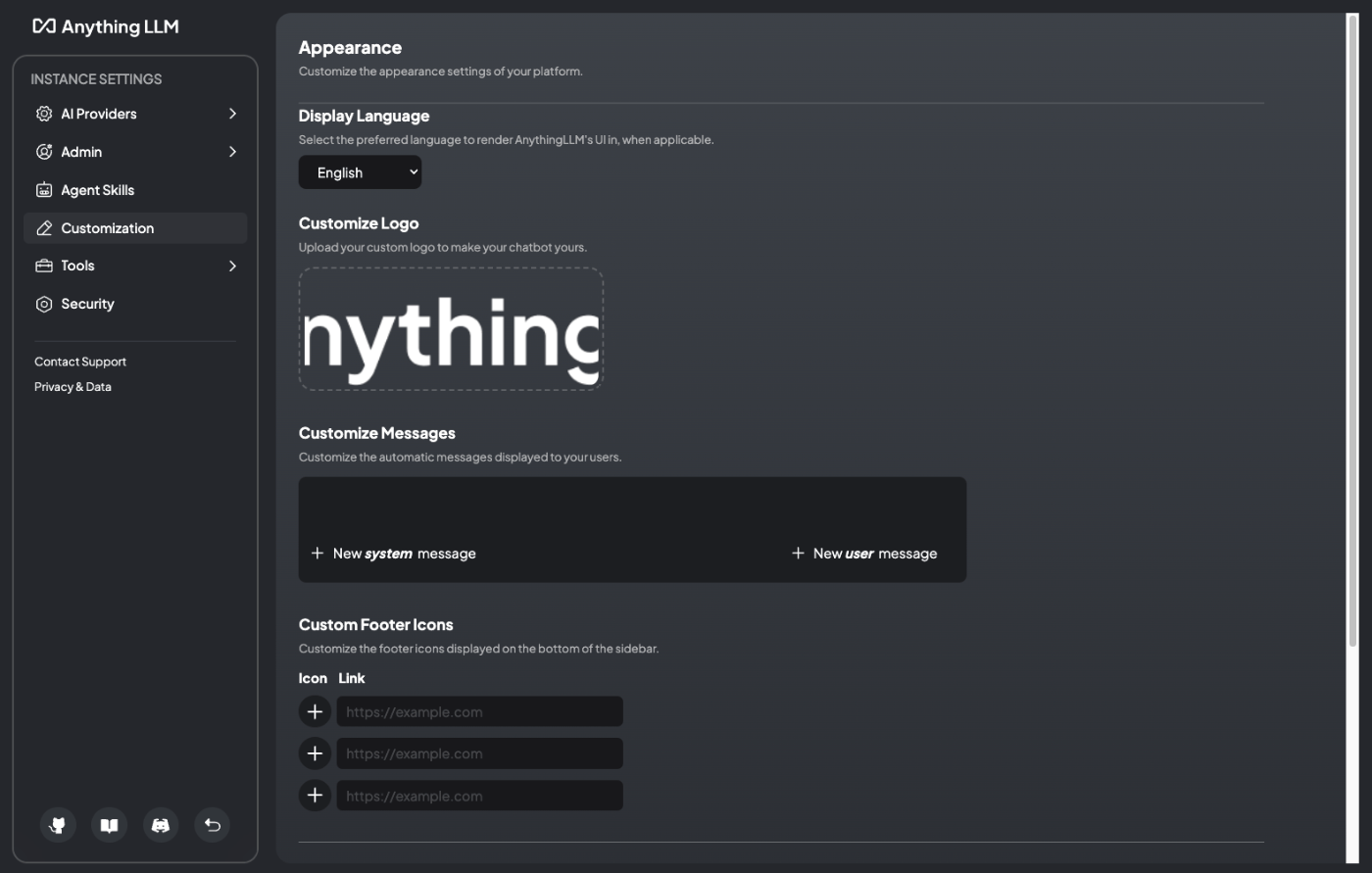
Task: Click the Custom Footer Icons heading
Action: 376,624
